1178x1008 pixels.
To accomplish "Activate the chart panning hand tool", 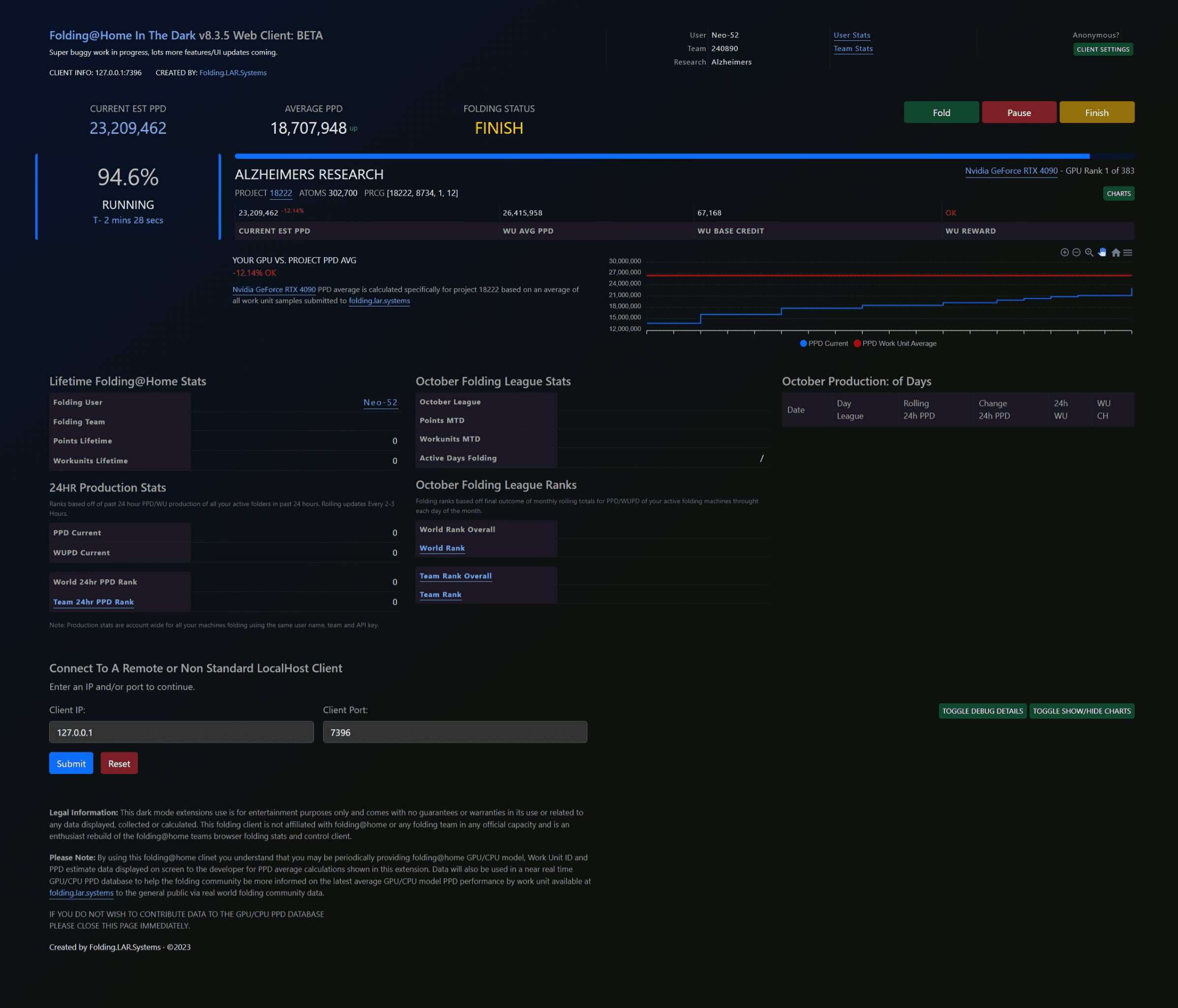I will point(1102,252).
